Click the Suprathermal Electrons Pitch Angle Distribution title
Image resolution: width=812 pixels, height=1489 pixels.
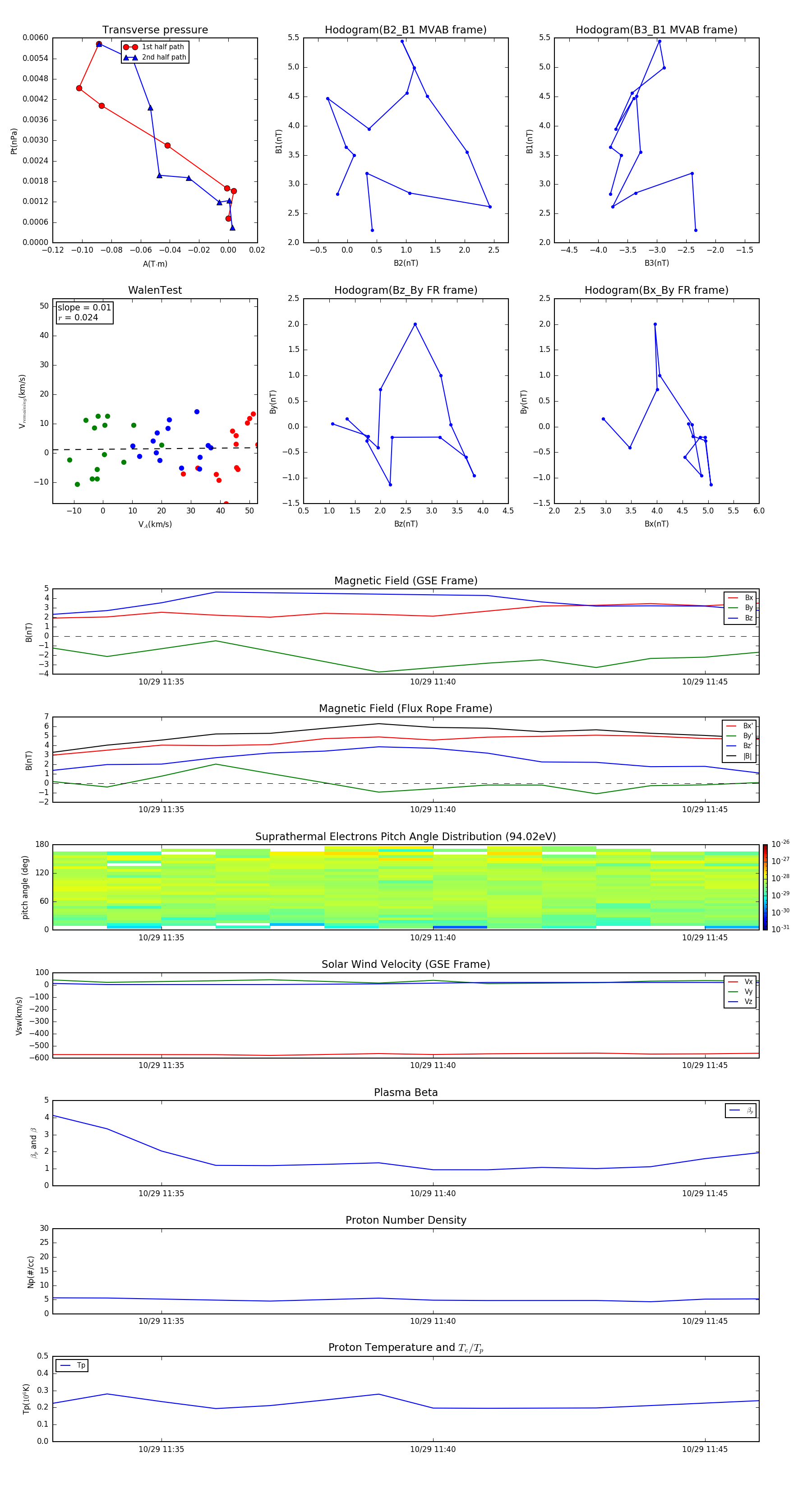point(406,837)
